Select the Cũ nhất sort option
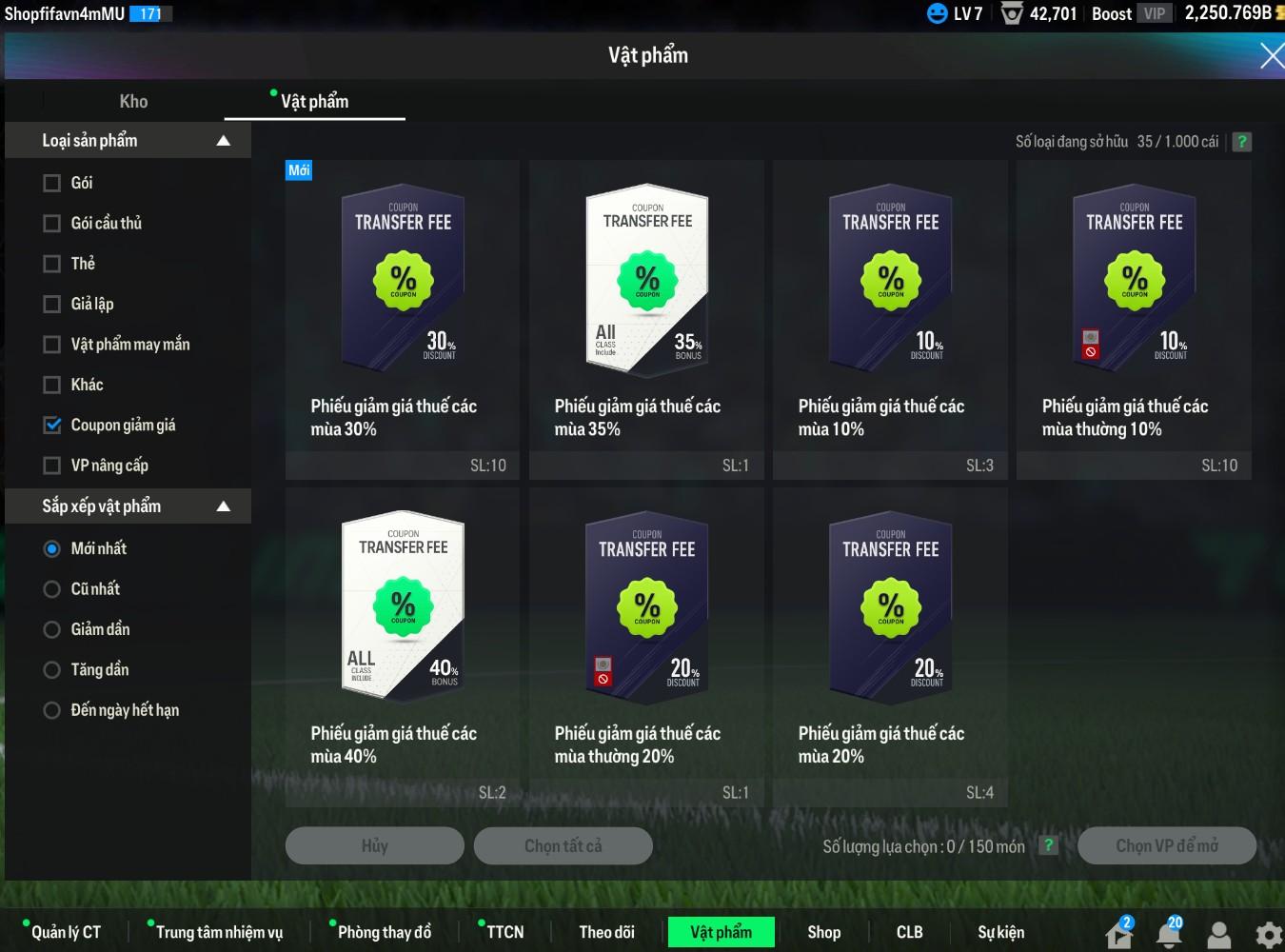This screenshot has width=1285, height=952. point(52,589)
